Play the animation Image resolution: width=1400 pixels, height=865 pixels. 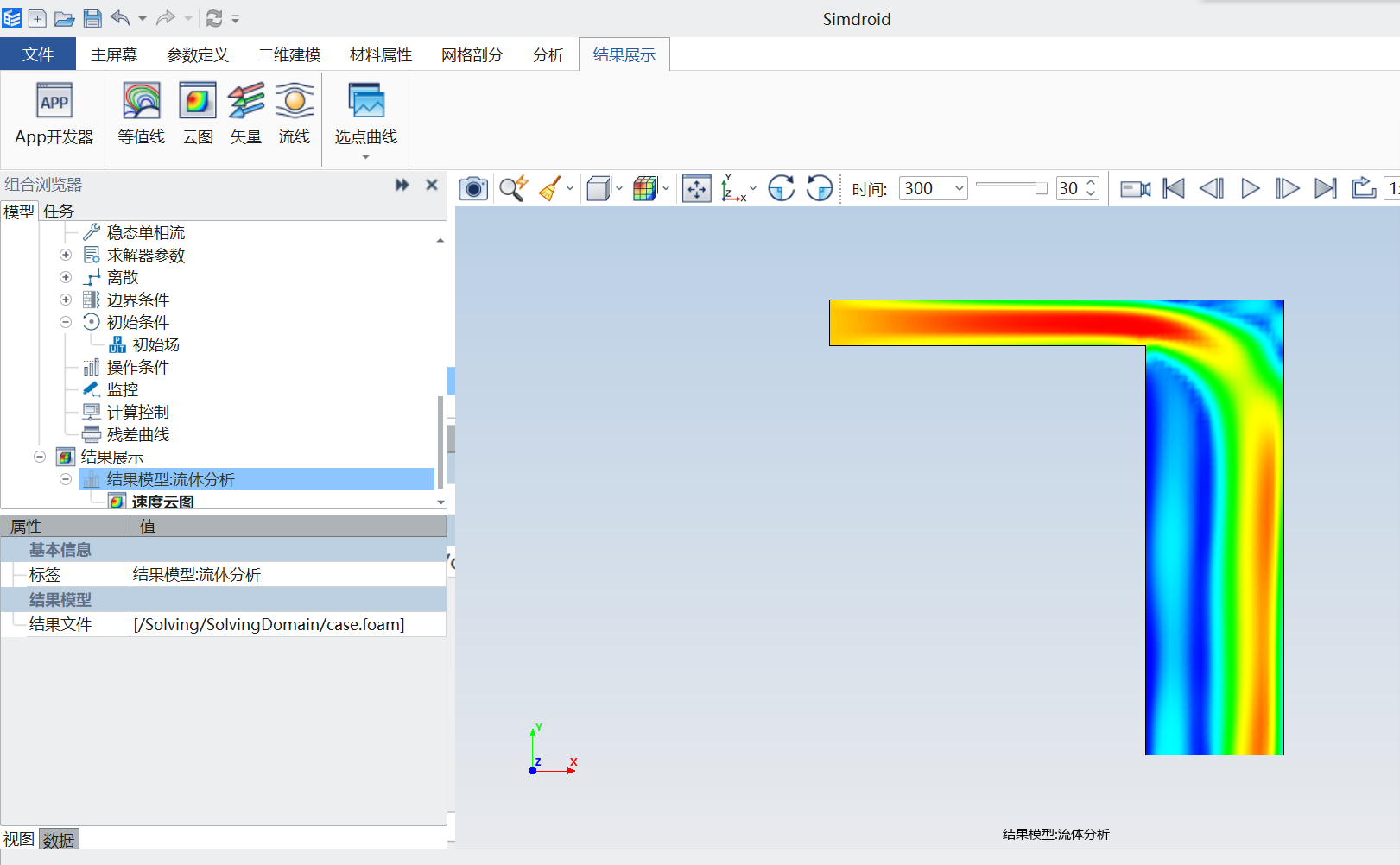pos(1250,188)
